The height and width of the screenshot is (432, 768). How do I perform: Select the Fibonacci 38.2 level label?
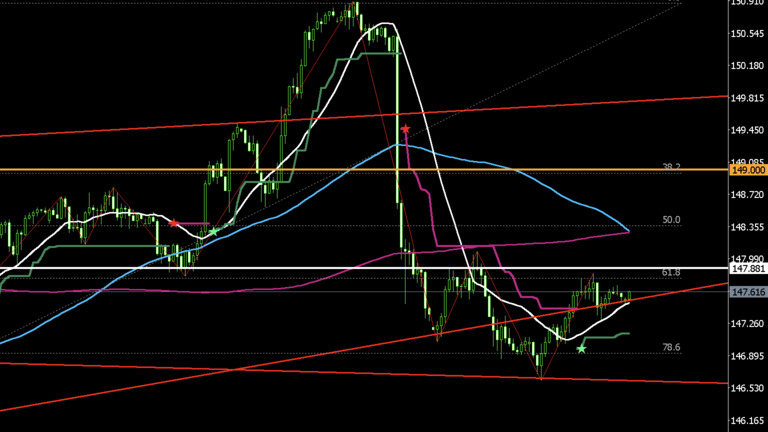point(672,167)
